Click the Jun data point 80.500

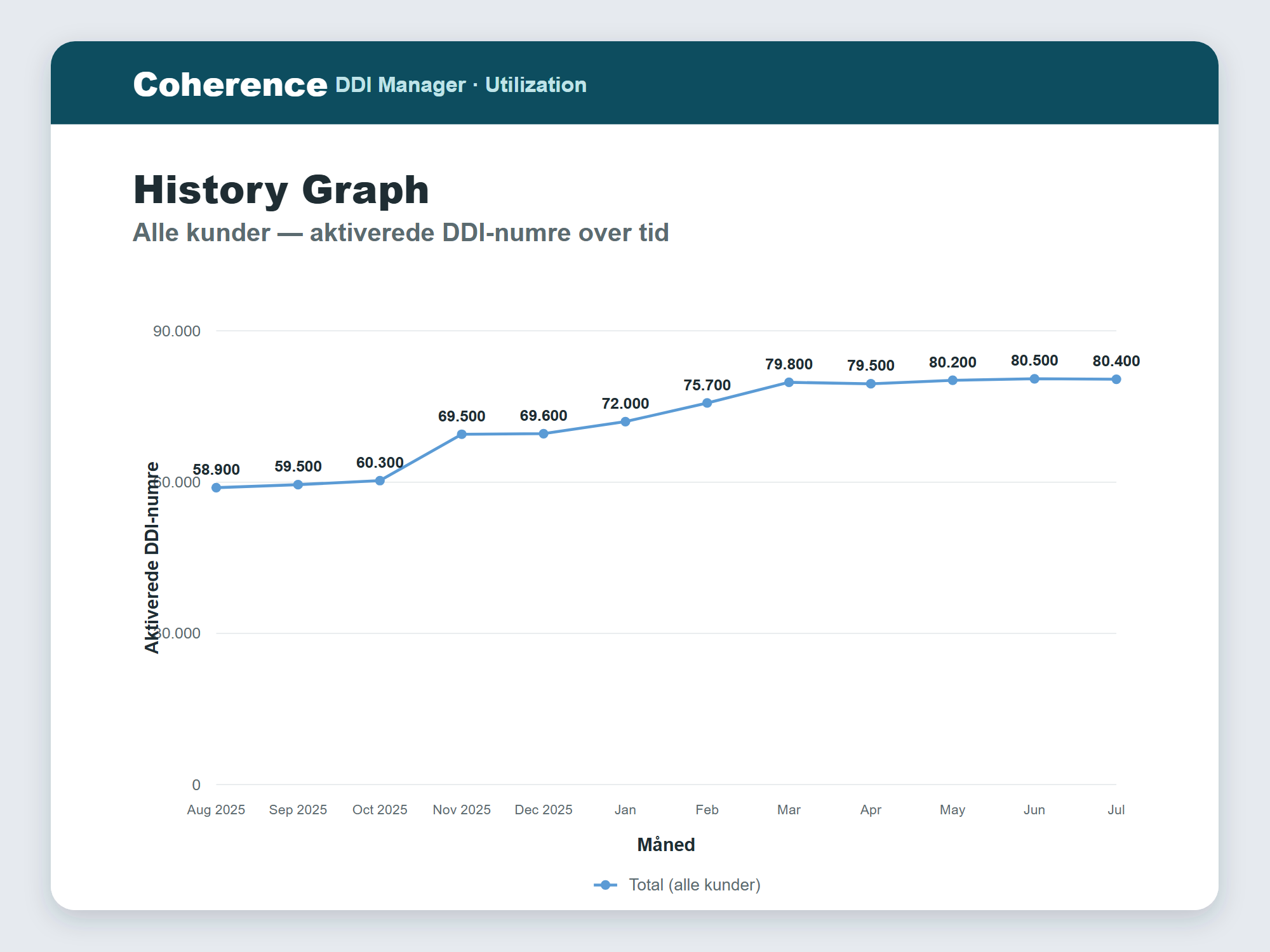tap(1034, 379)
